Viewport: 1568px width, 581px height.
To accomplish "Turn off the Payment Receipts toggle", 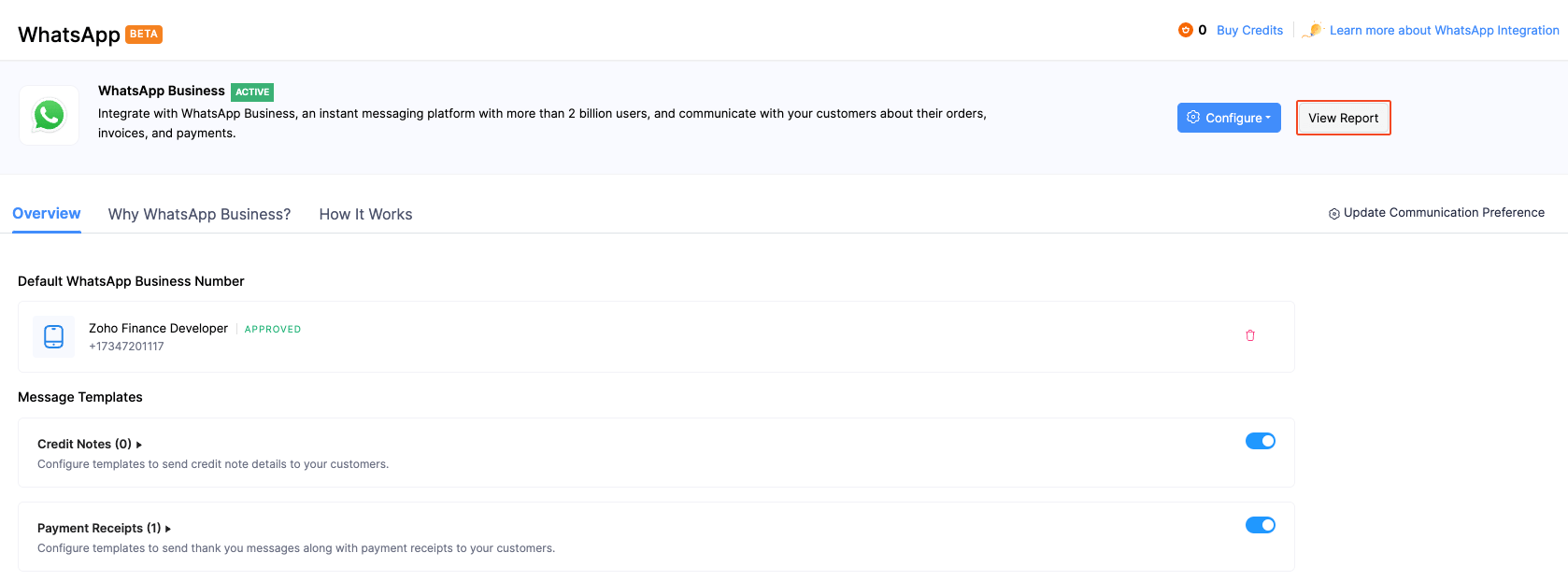I will click(1260, 525).
